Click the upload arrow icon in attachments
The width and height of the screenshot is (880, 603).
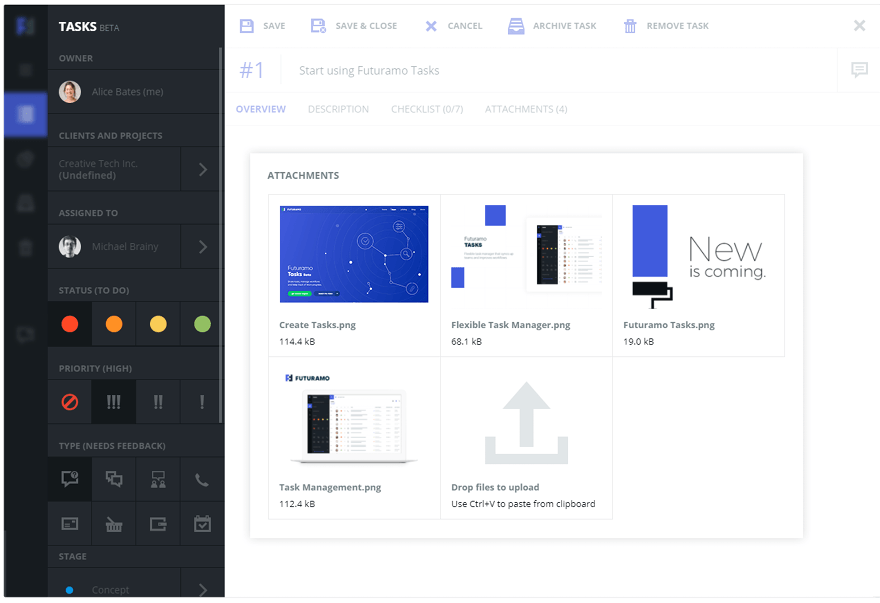point(526,423)
